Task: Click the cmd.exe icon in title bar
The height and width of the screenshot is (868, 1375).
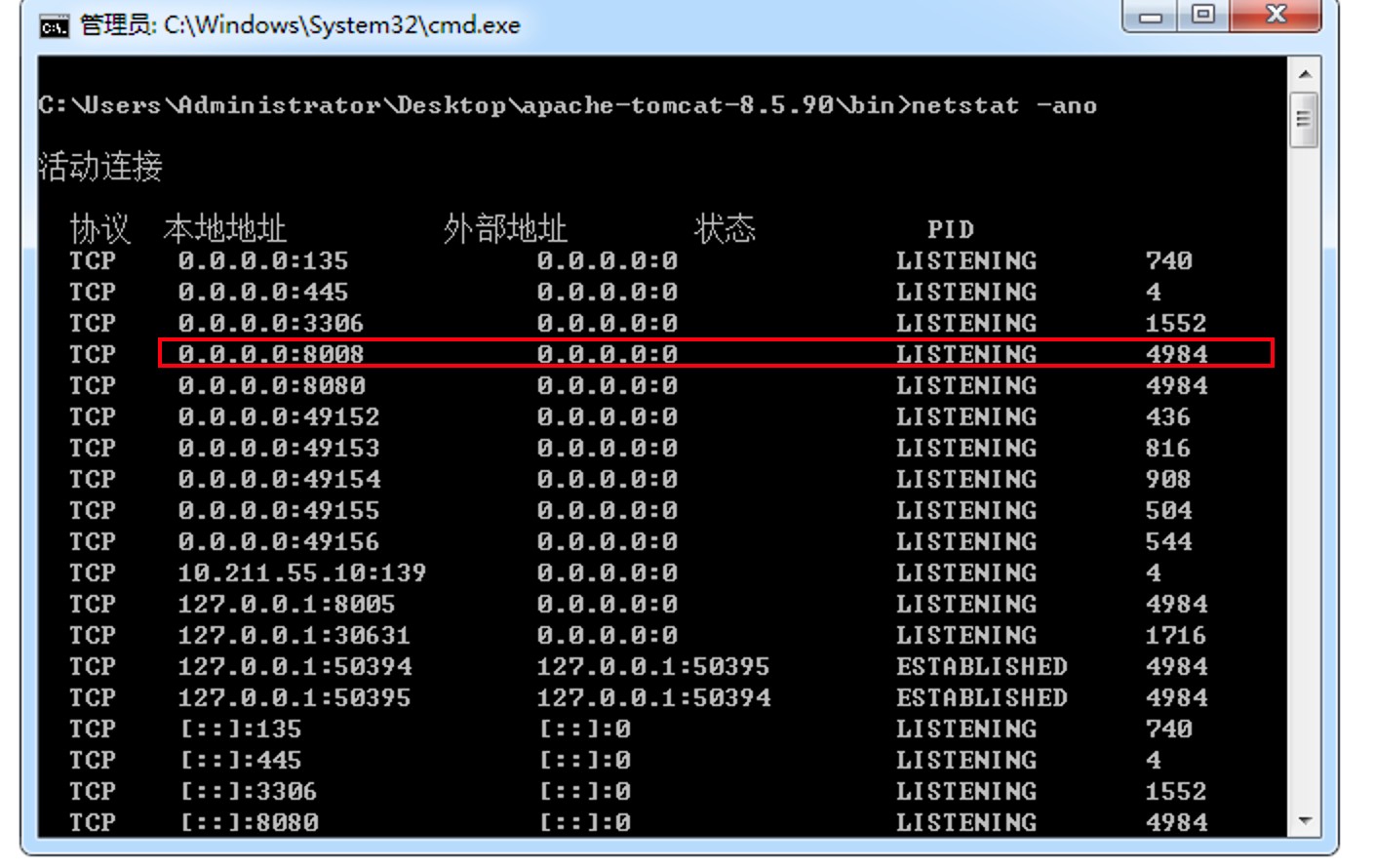Action: (54, 26)
